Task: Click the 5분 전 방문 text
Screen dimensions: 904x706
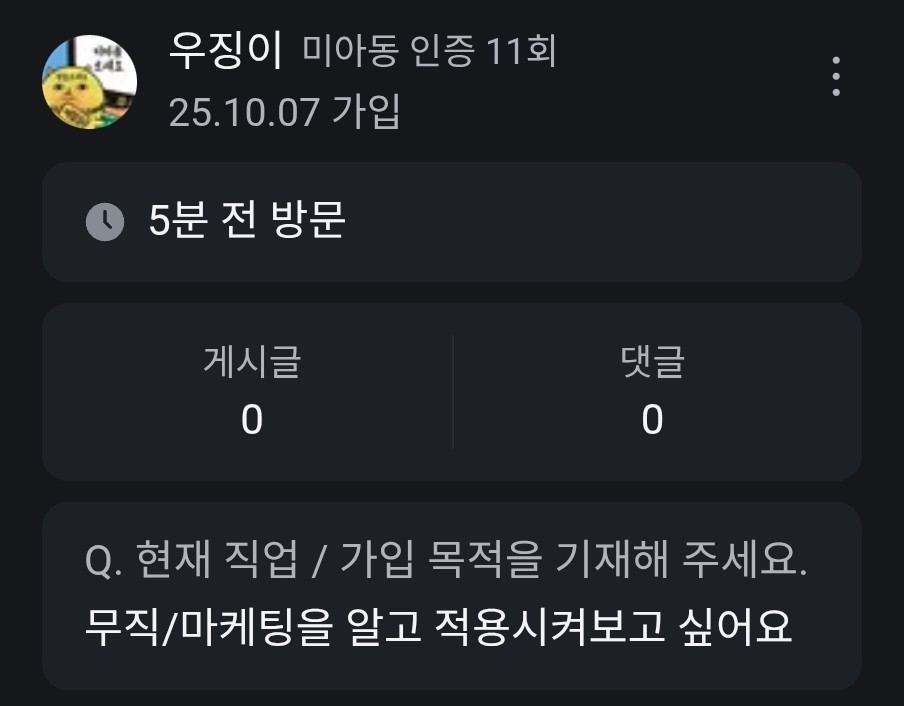Action: point(246,221)
